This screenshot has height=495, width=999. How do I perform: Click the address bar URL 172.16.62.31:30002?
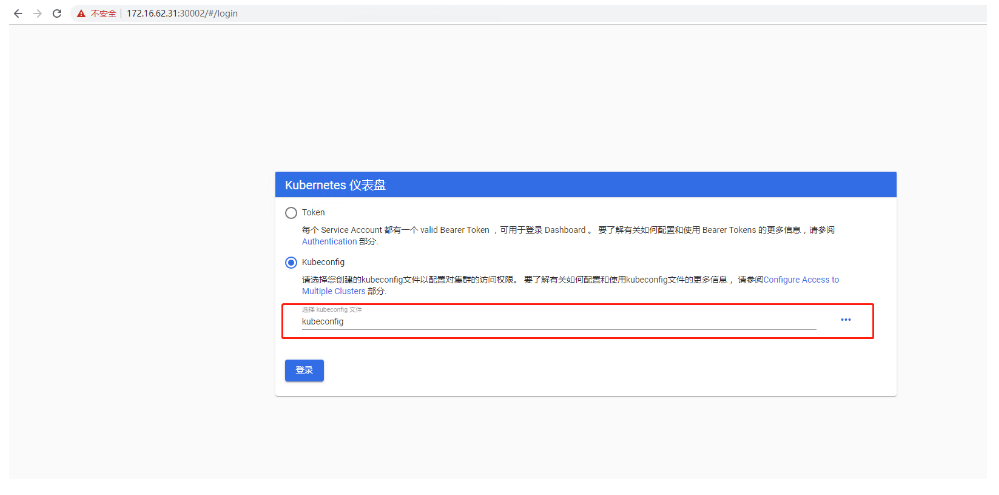[182, 13]
